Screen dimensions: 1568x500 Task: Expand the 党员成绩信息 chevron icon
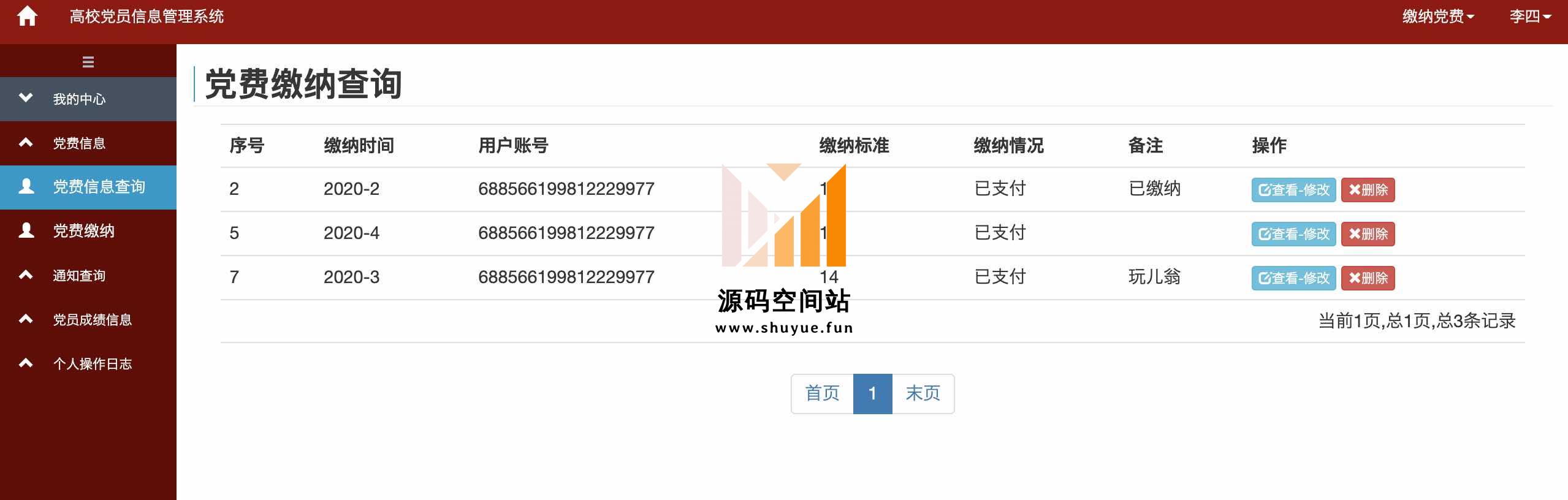tap(26, 319)
